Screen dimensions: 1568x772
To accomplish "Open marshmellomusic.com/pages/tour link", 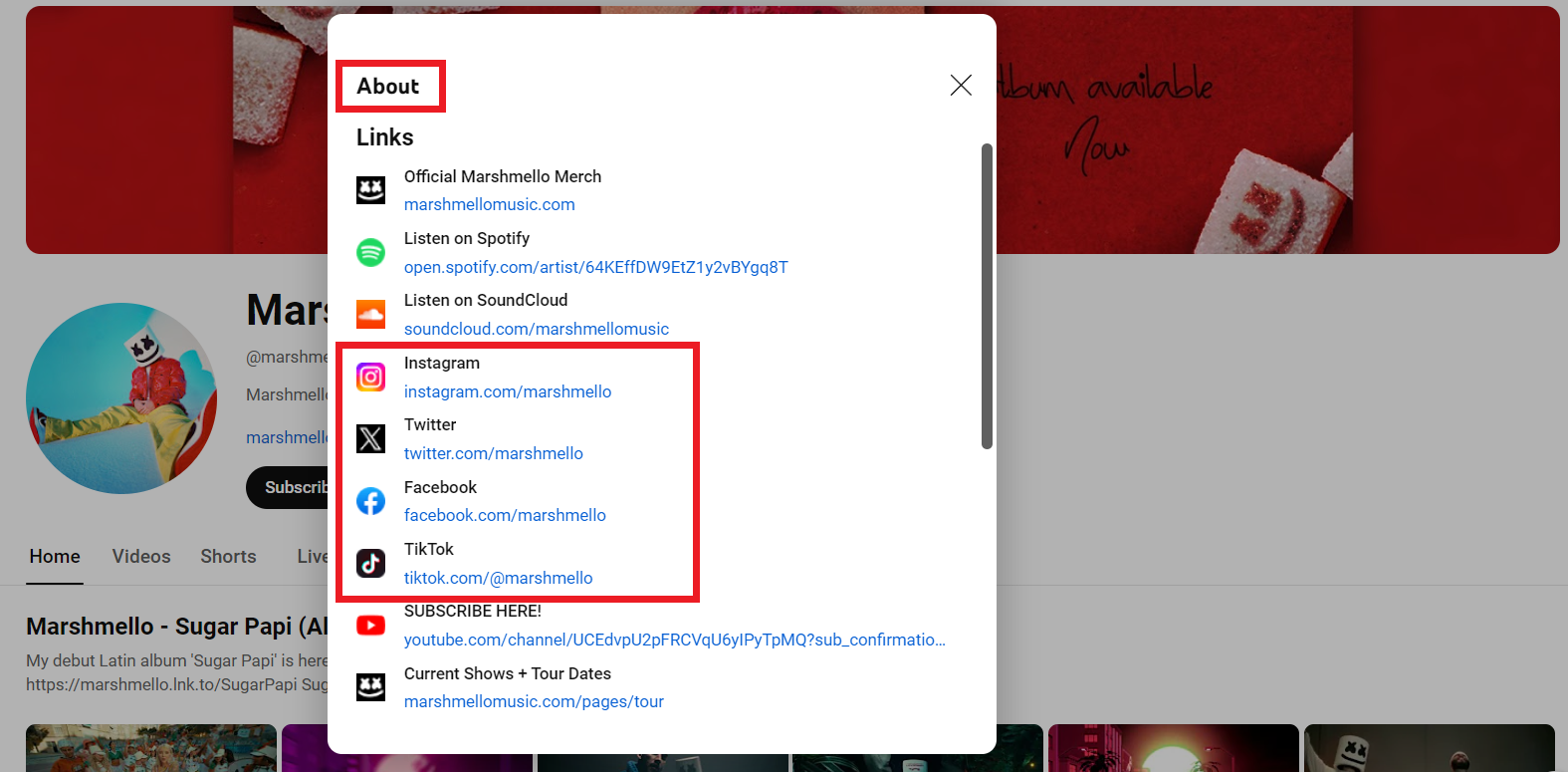I will click(x=534, y=701).
